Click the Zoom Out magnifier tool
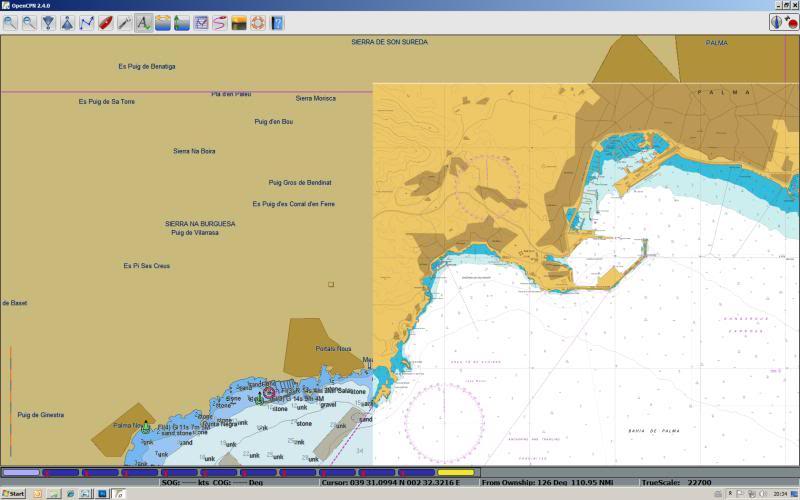 [x=29, y=22]
